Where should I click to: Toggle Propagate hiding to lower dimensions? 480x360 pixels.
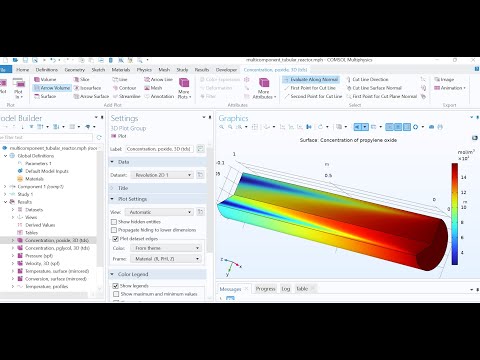click(x=114, y=230)
